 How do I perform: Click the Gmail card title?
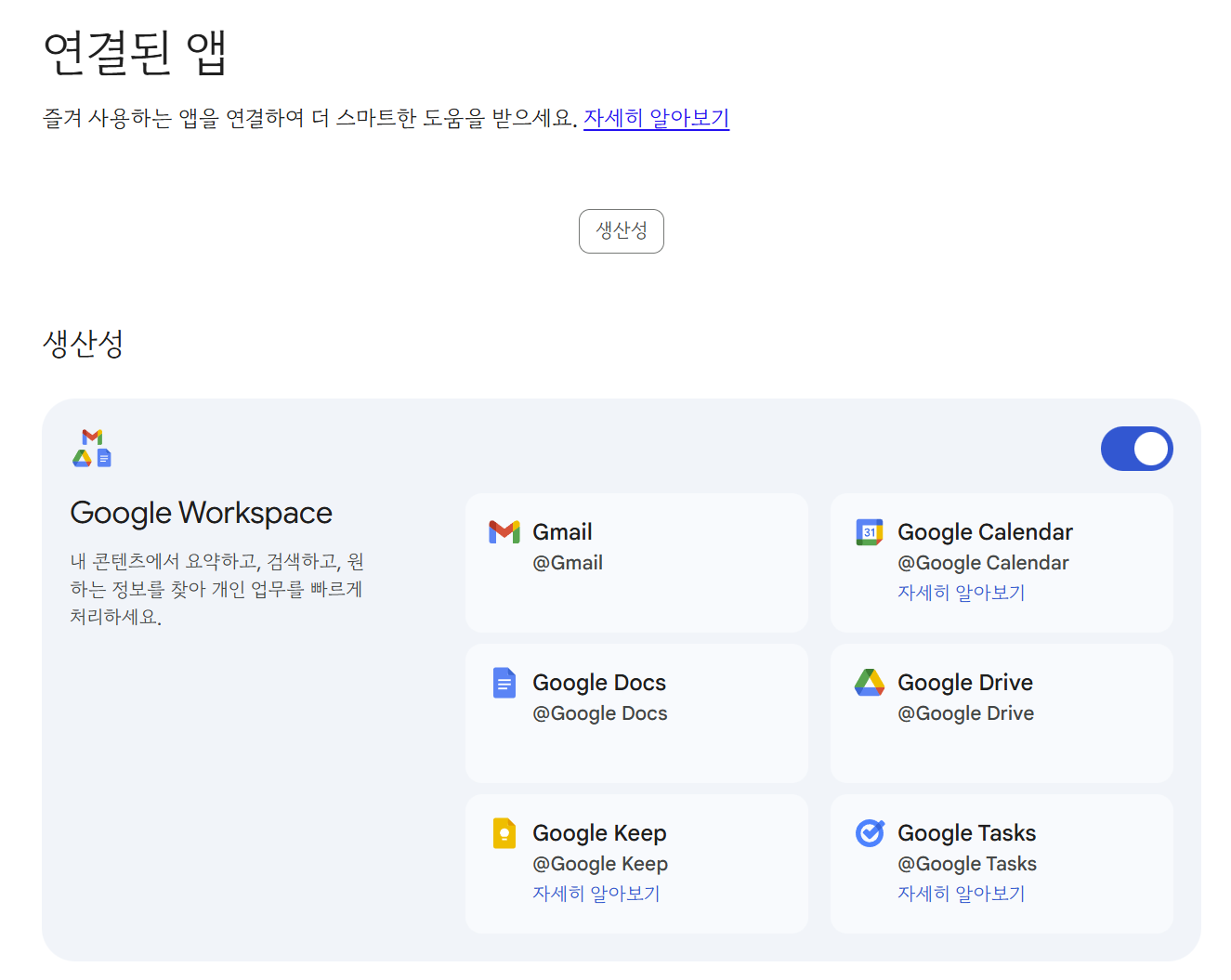[x=562, y=532]
